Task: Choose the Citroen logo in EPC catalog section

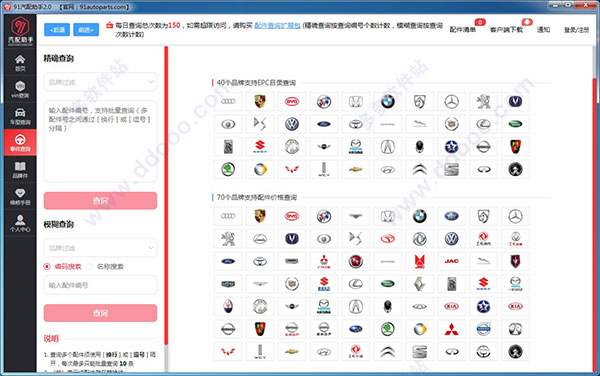Action: click(420, 169)
